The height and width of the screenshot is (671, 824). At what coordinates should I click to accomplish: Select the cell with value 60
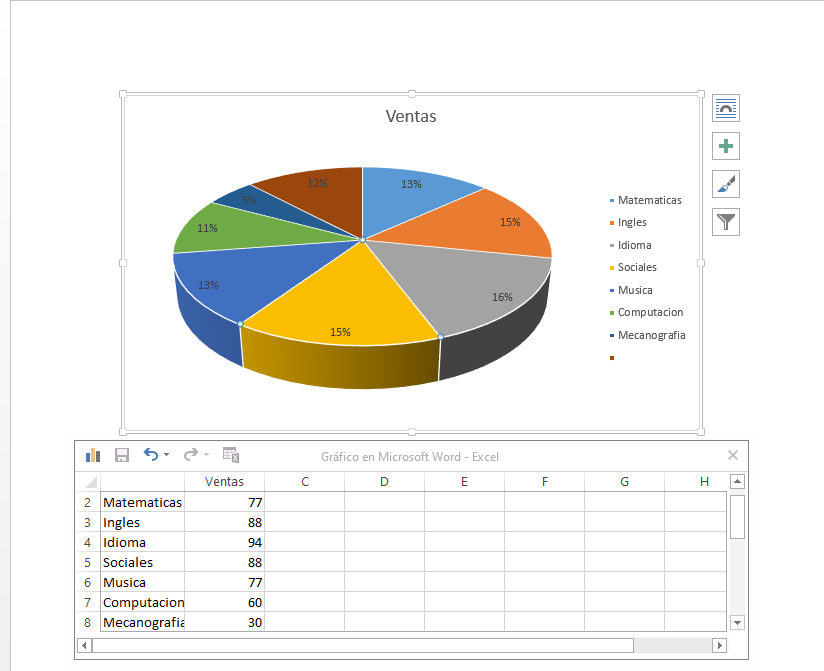[224, 602]
